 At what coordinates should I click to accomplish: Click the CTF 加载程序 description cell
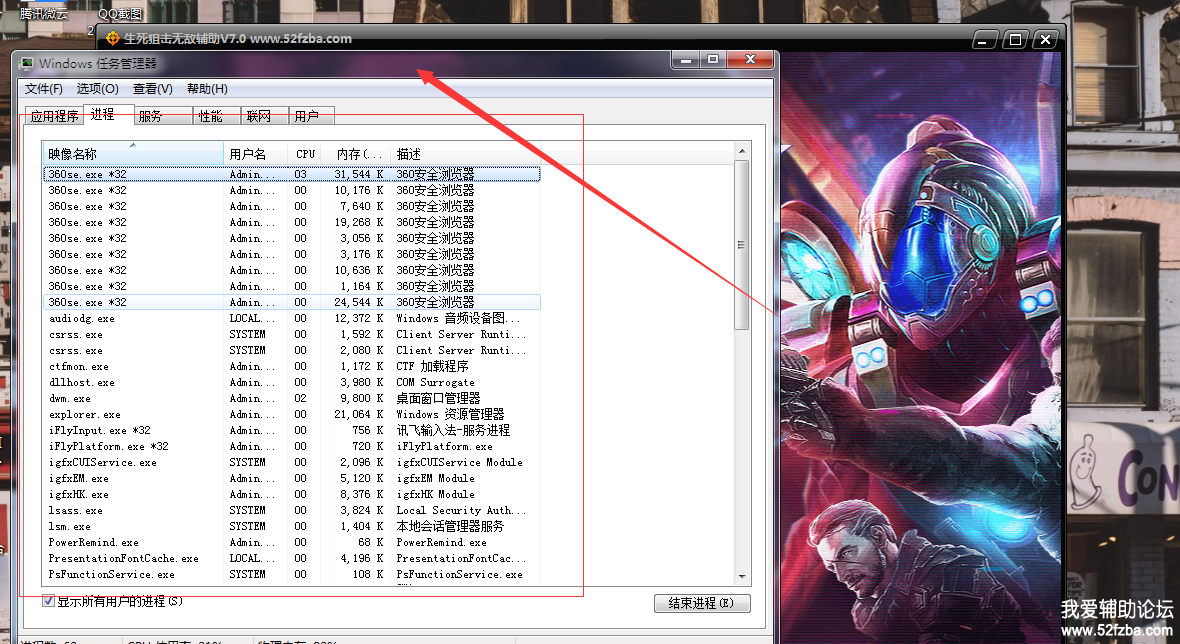[432, 366]
